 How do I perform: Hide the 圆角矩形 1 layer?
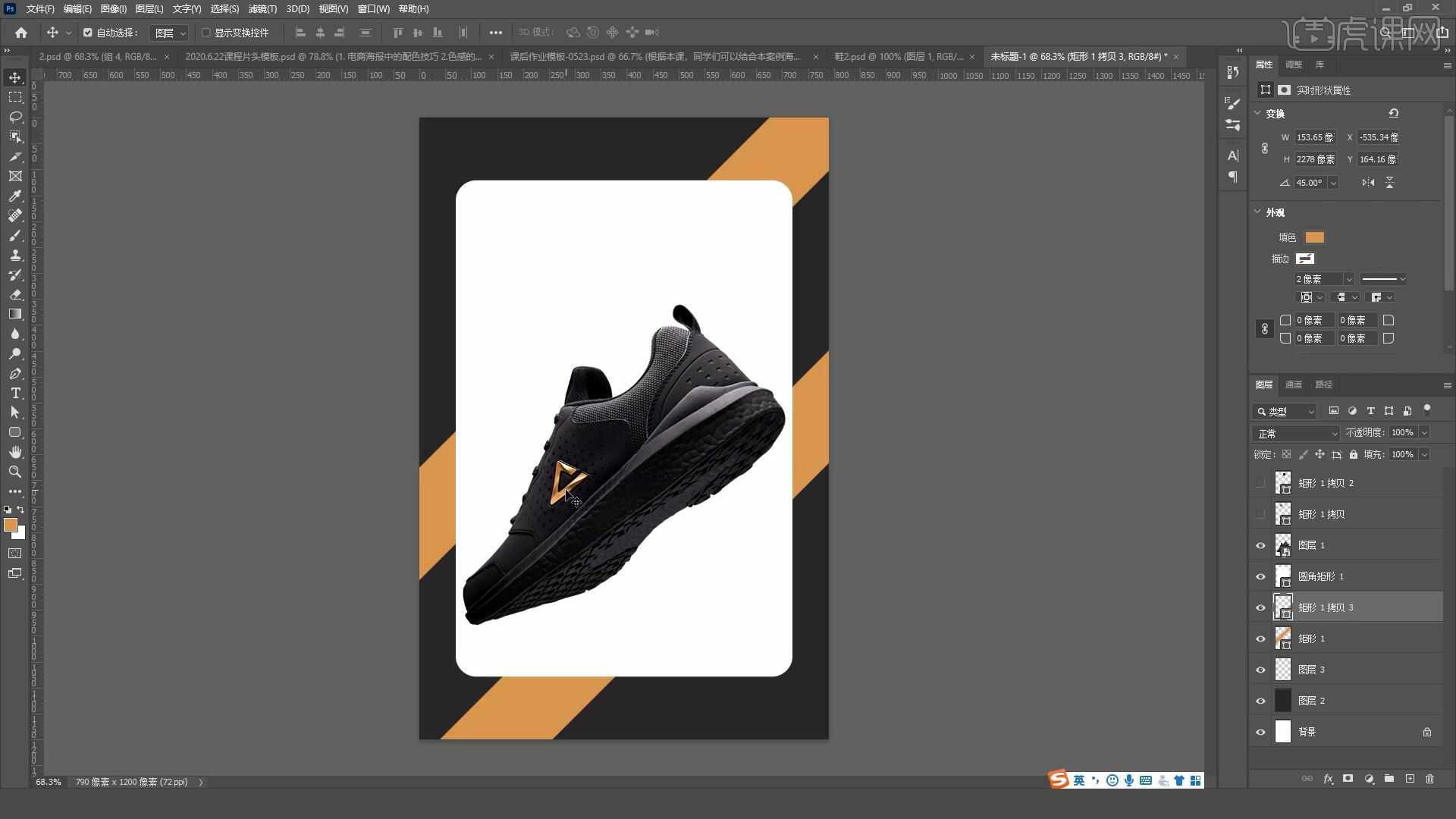[1260, 576]
